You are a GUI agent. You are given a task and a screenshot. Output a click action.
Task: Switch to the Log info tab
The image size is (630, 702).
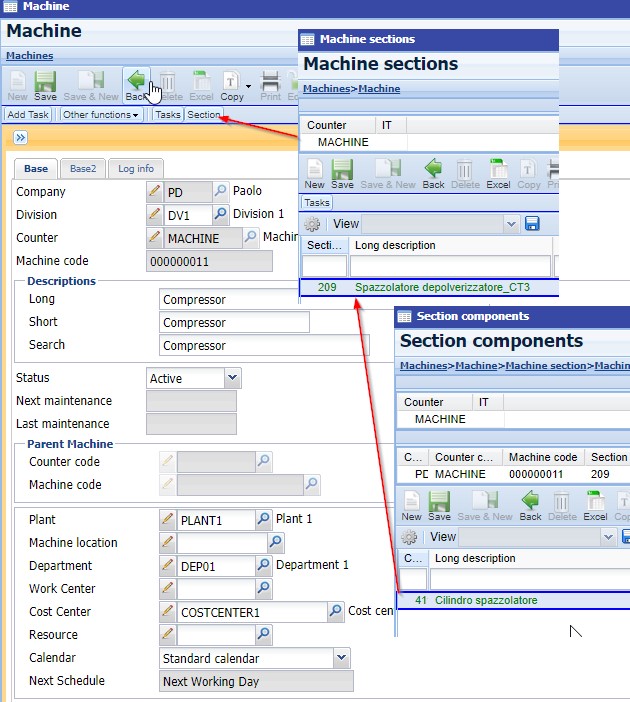(134, 169)
